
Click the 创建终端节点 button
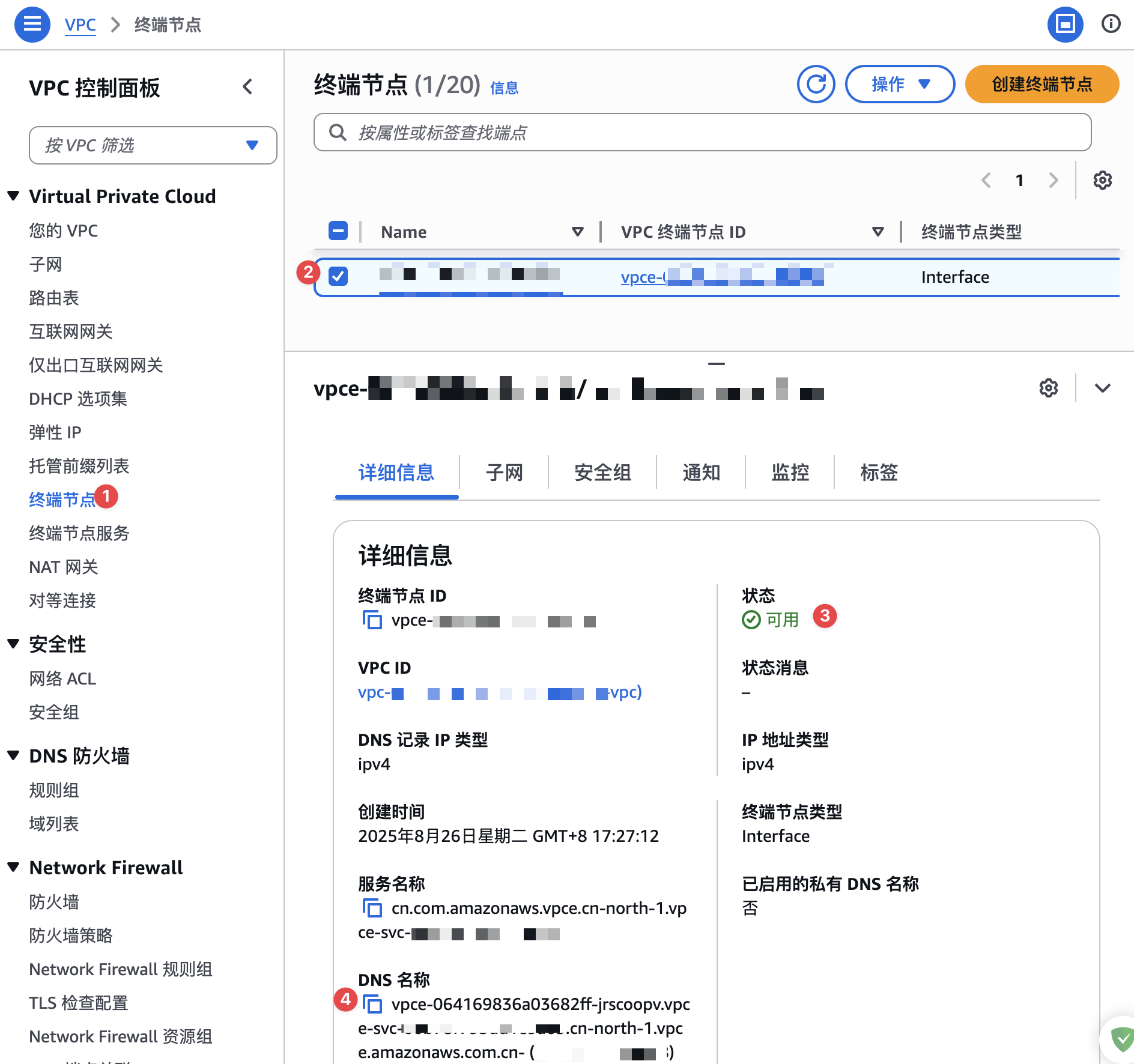[1042, 84]
